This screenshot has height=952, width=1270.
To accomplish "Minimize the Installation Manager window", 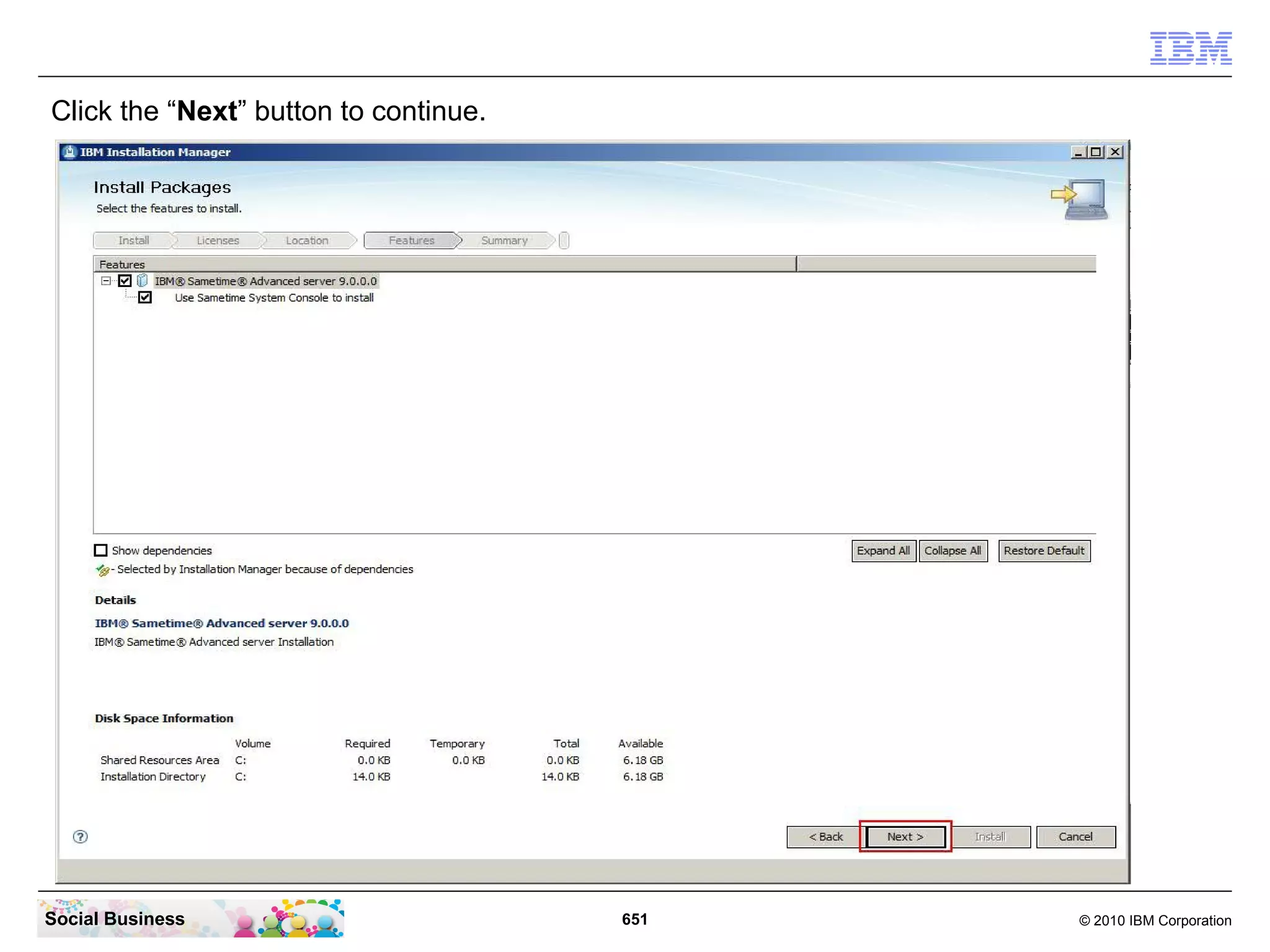I will [1079, 152].
